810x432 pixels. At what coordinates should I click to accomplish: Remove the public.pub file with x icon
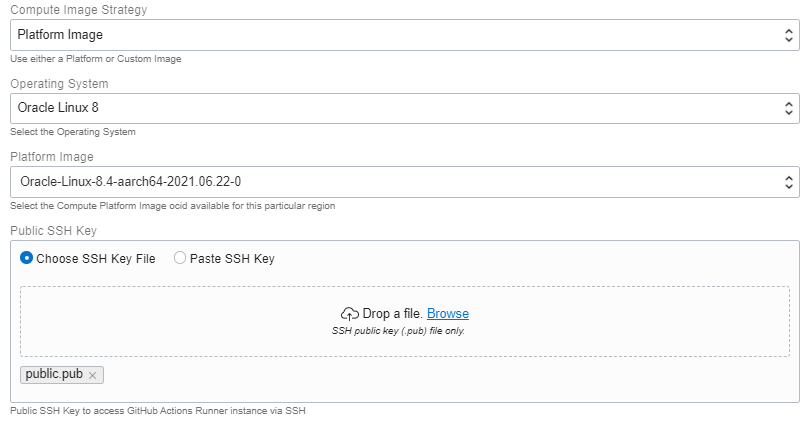tap(92, 375)
